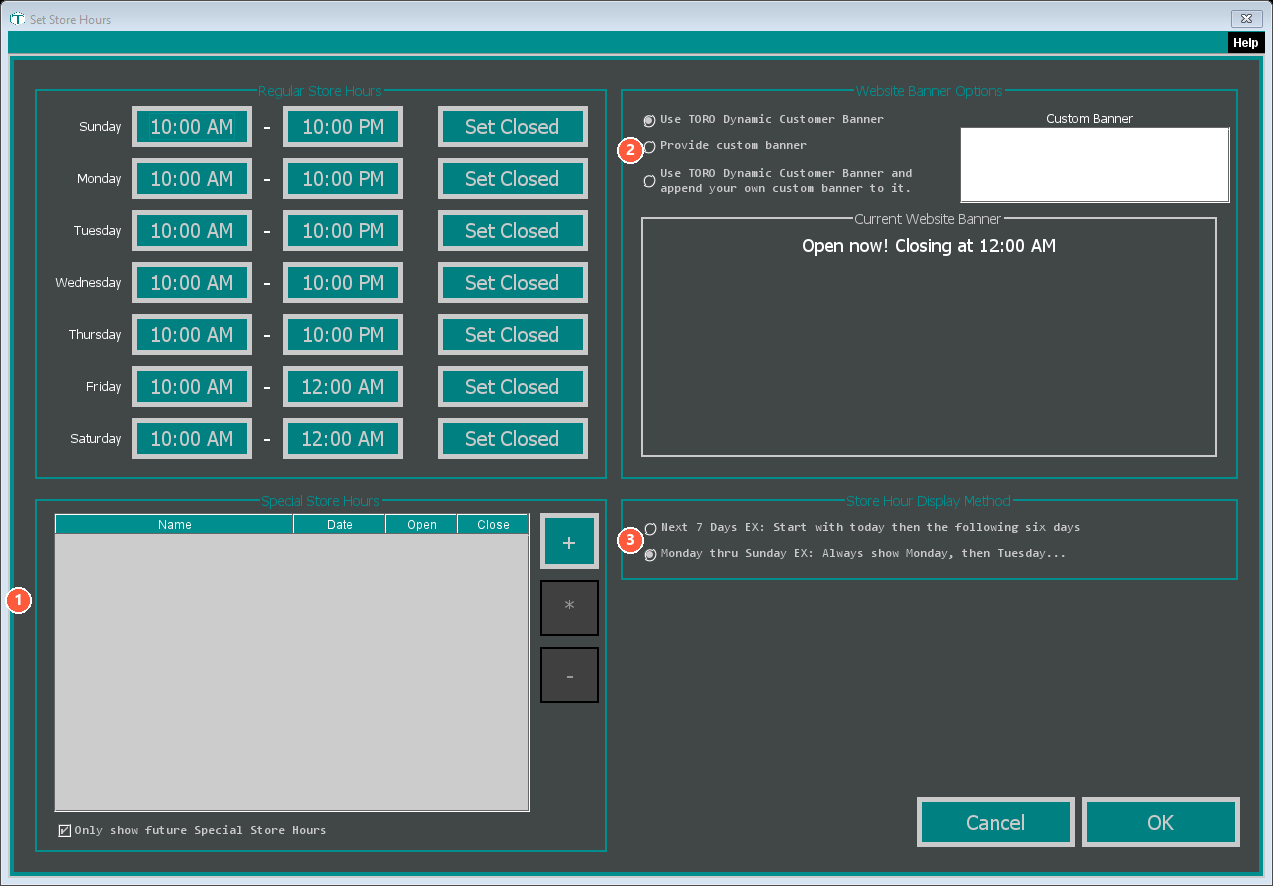This screenshot has height=886, width=1273.
Task: Click the Set Store Hours app icon
Action: pyautogui.click(x=17, y=19)
